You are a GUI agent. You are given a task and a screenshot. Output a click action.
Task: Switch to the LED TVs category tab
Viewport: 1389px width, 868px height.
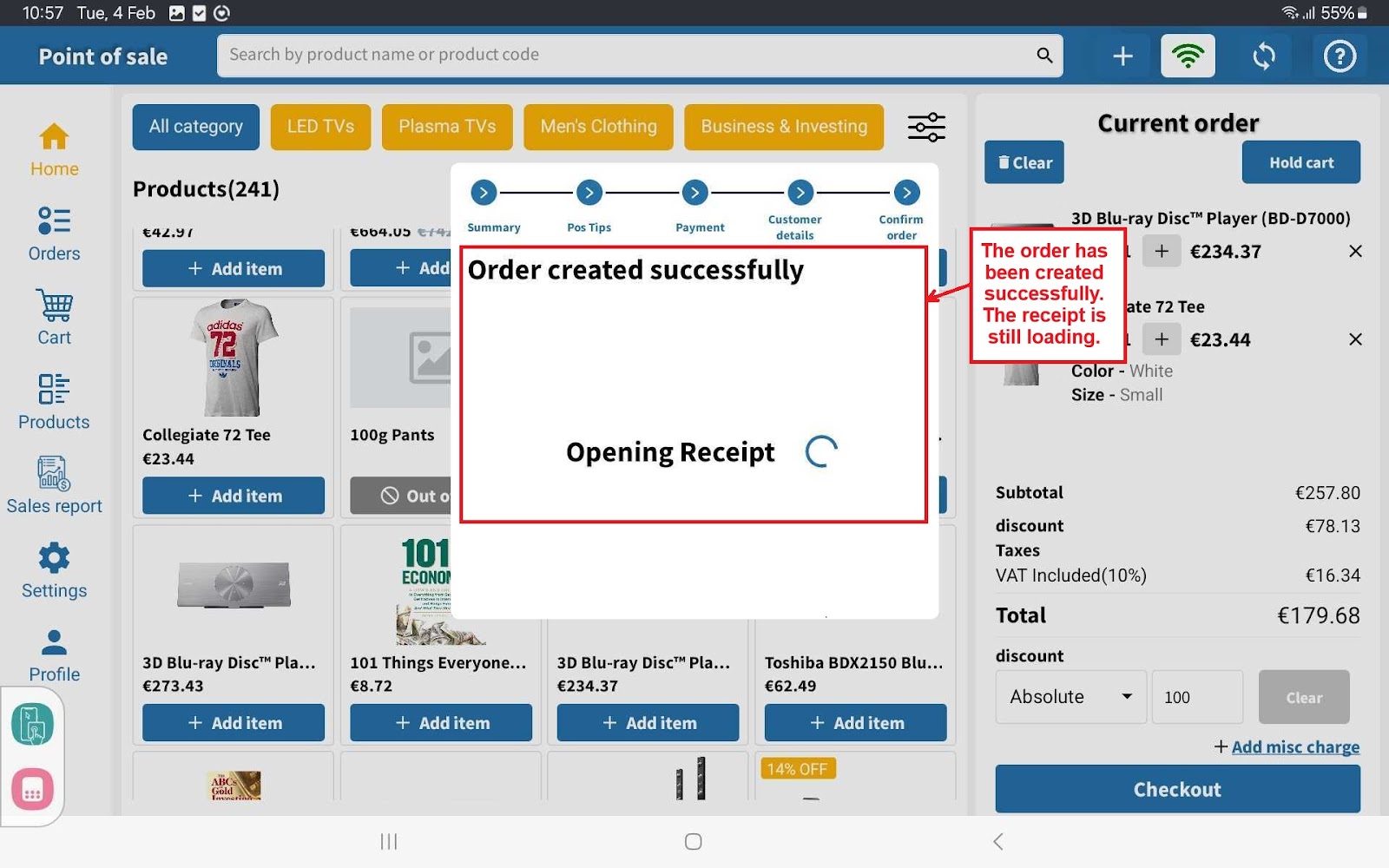point(320,127)
